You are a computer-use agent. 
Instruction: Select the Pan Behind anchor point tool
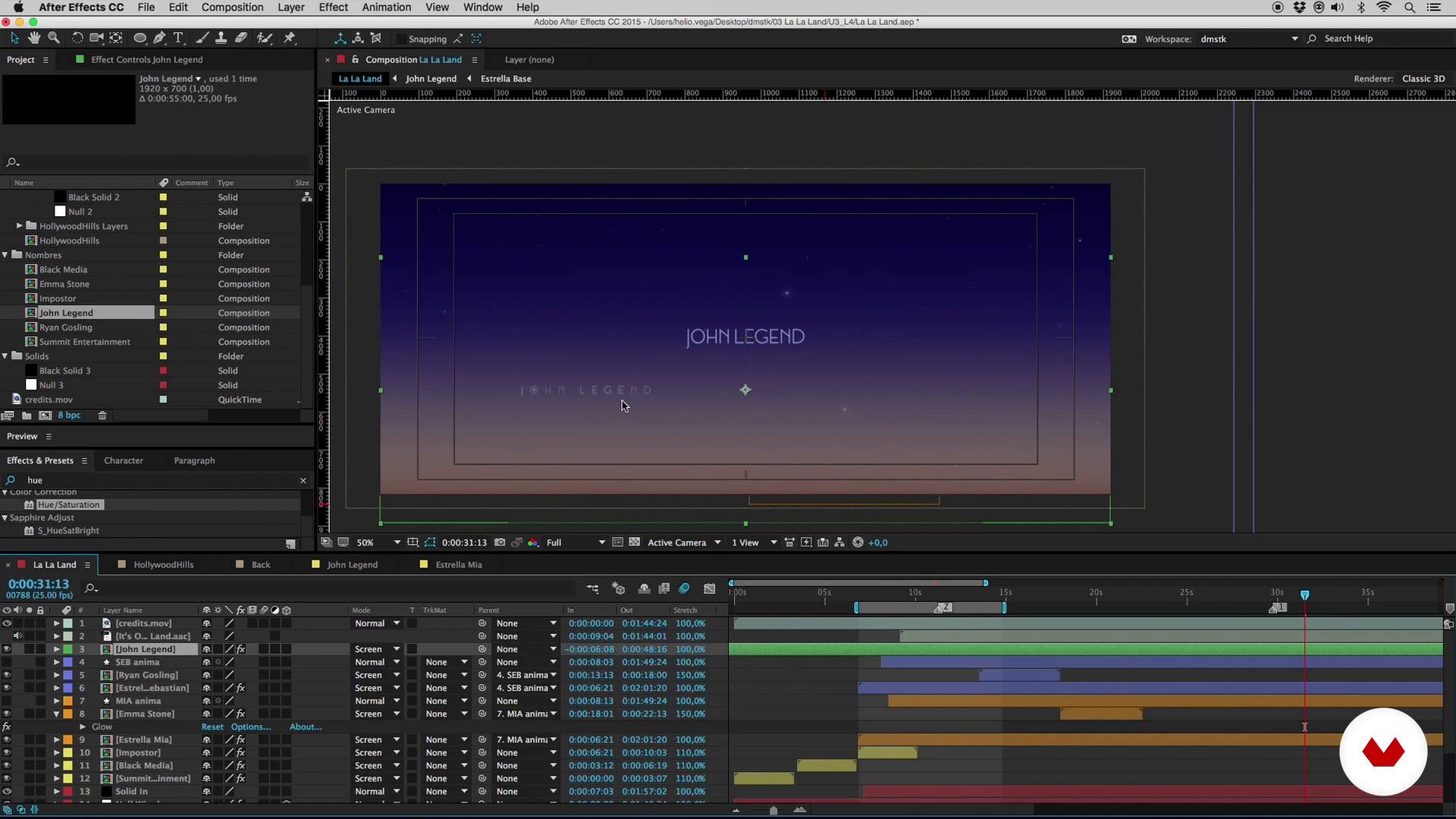click(116, 38)
